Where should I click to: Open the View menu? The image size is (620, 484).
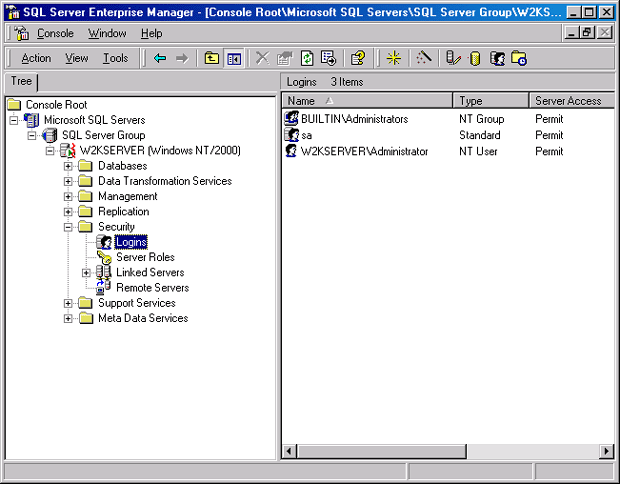pyautogui.click(x=77, y=58)
